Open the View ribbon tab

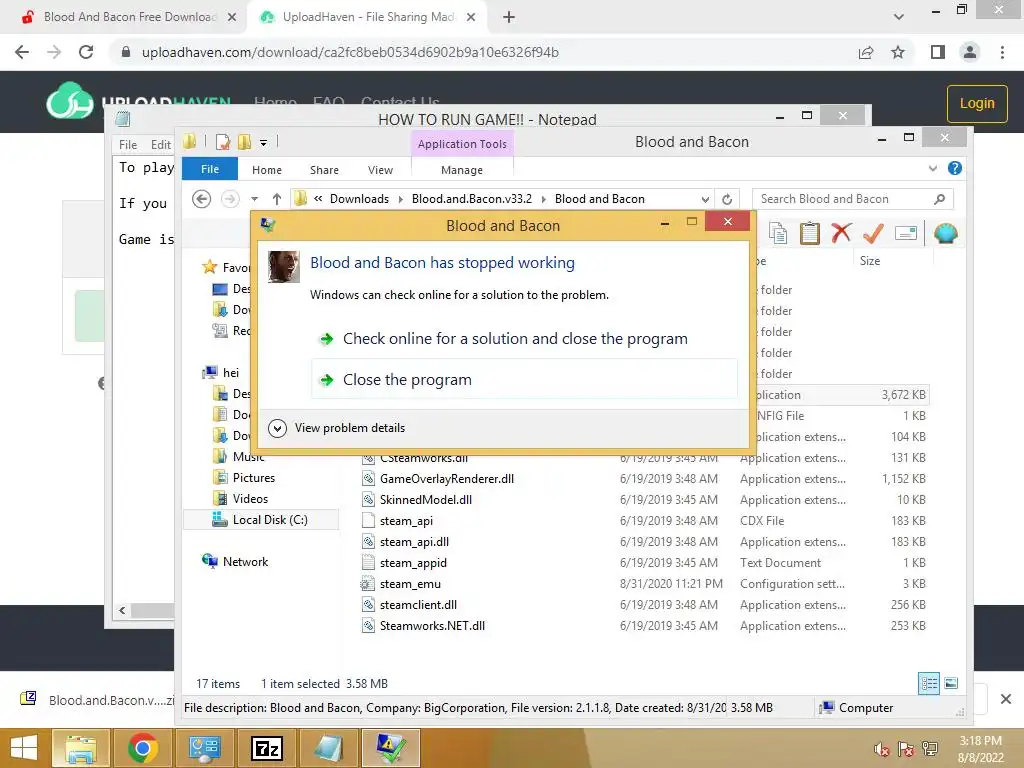click(380, 170)
